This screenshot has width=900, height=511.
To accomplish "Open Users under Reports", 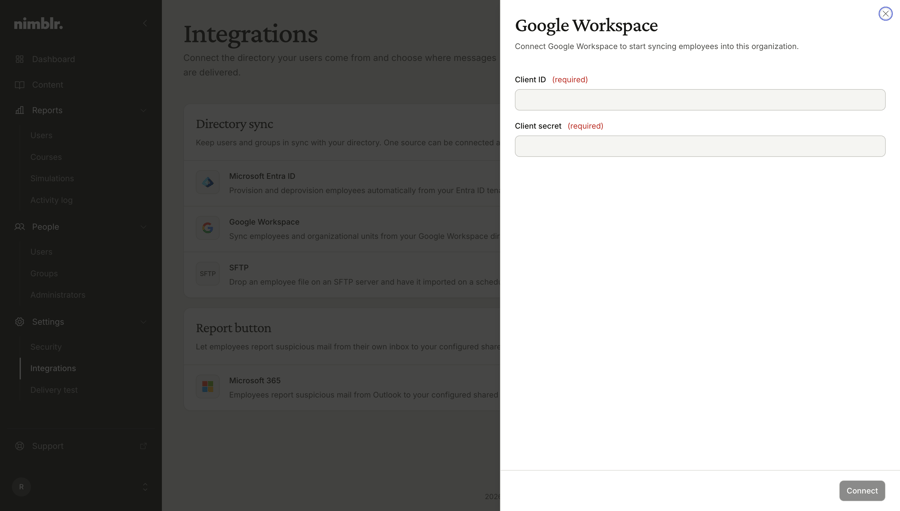I will tap(41, 136).
